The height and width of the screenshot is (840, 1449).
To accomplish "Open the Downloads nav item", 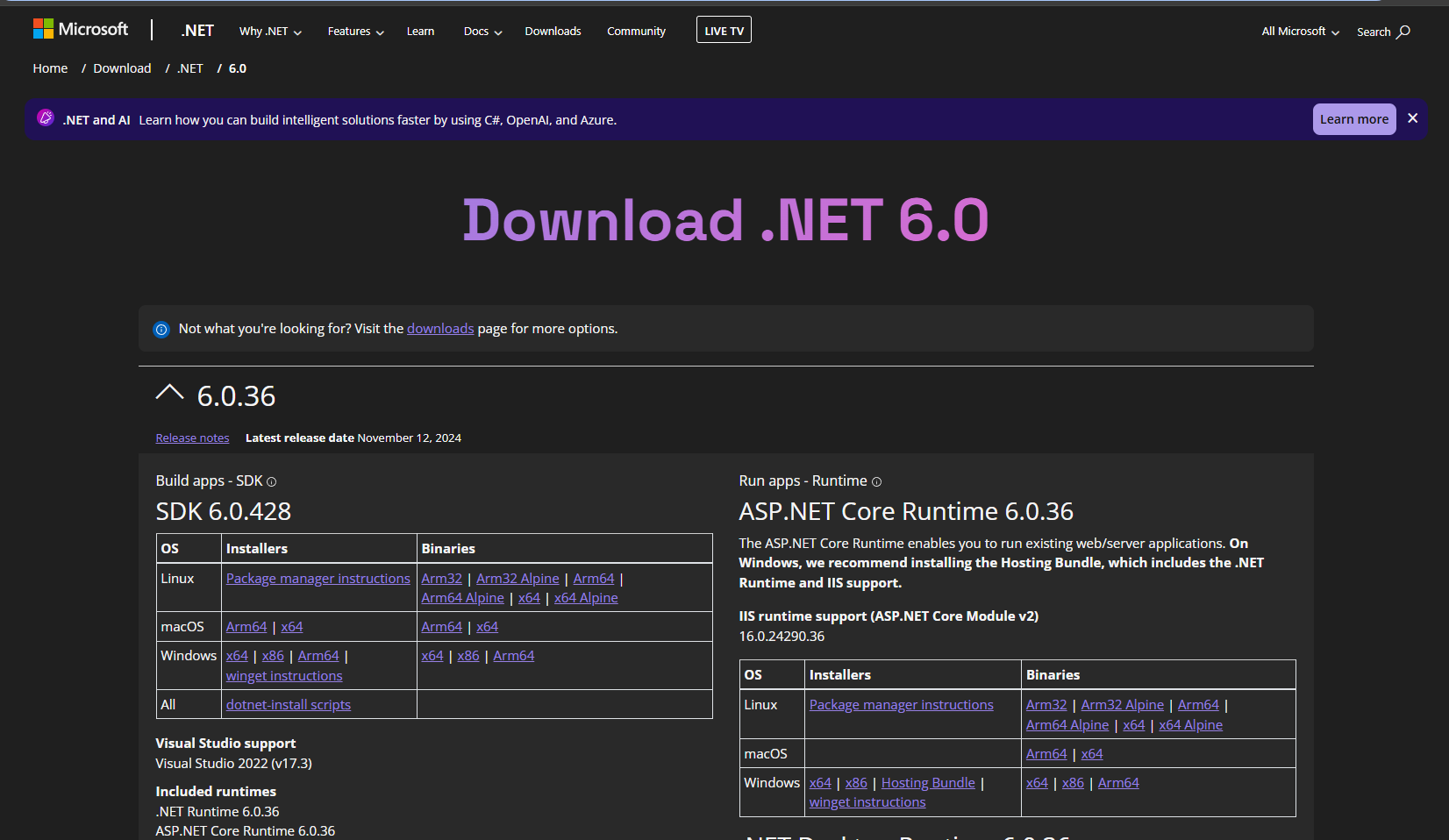I will [x=553, y=32].
